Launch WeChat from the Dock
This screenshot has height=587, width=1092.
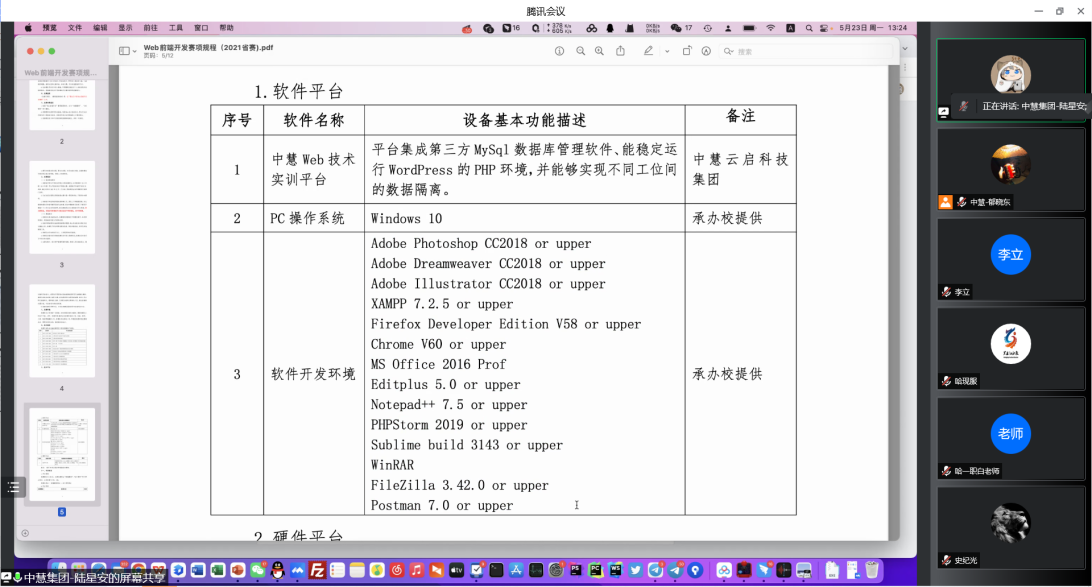point(258,570)
